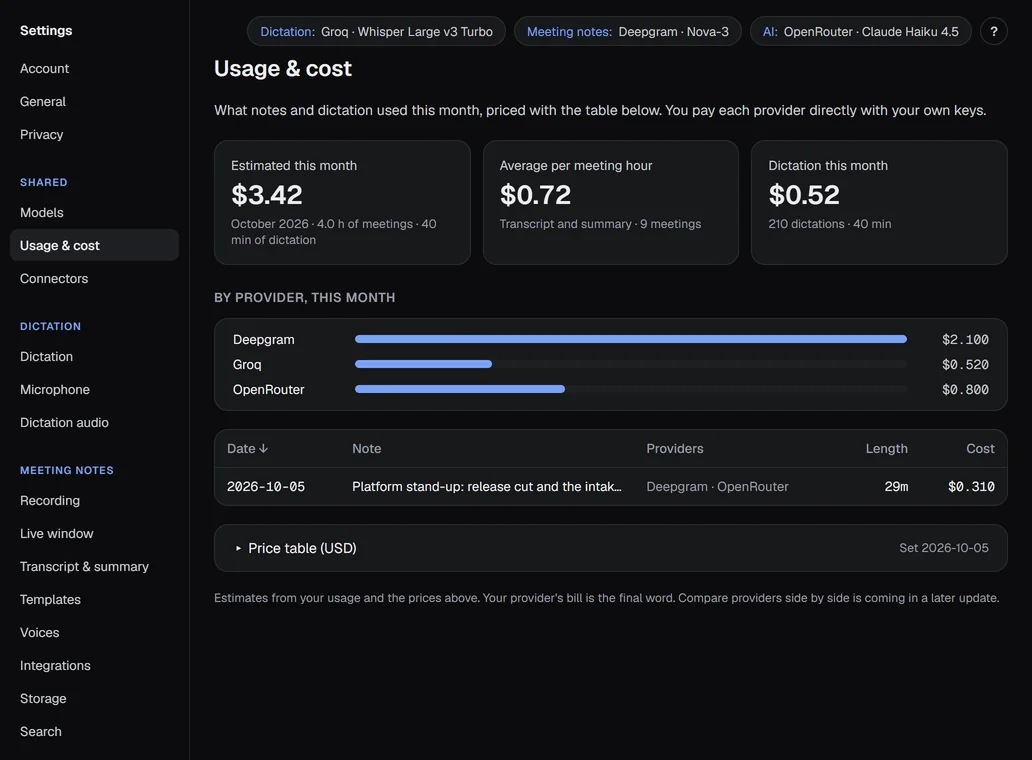Click the Deepgram · OpenRouter providers cell
The image size is (1032, 760).
pyautogui.click(x=717, y=487)
